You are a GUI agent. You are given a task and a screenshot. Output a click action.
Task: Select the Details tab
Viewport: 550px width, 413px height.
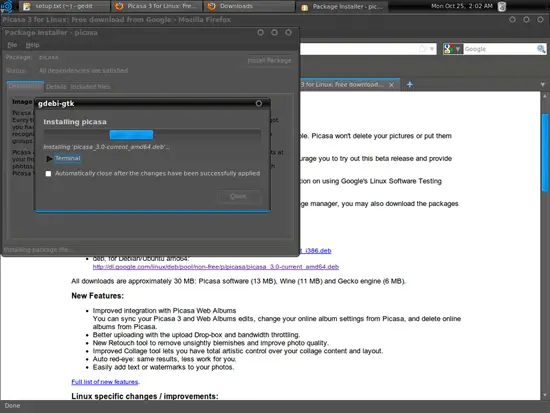pos(56,86)
